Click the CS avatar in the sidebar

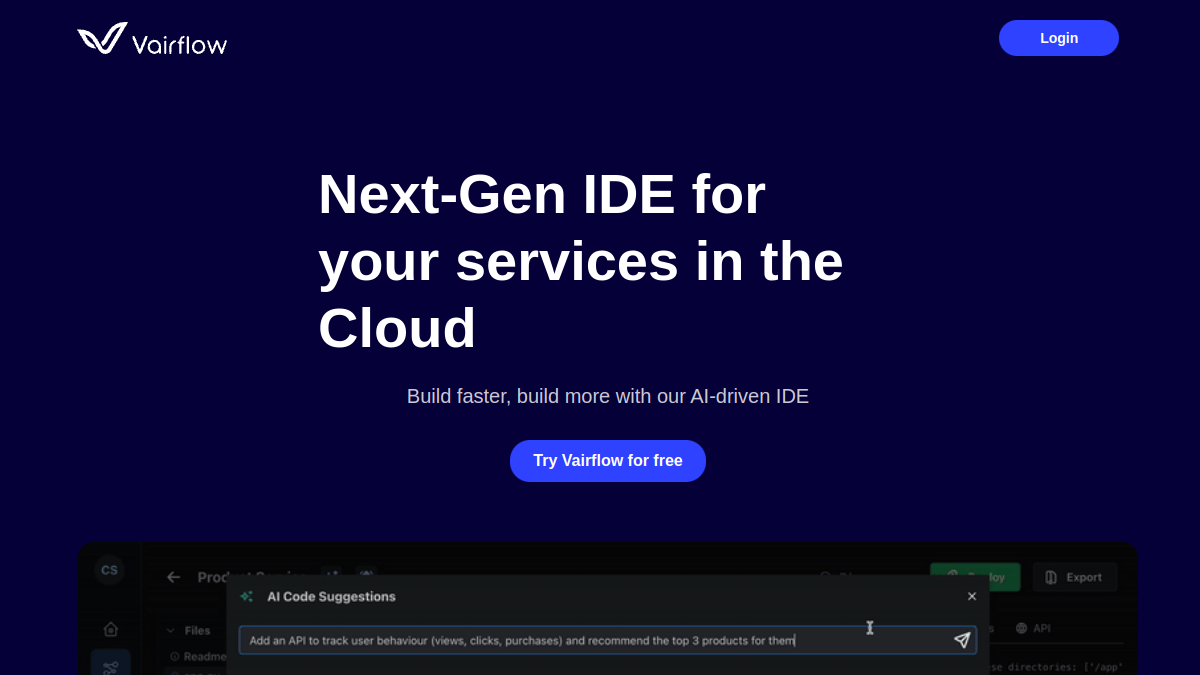click(109, 570)
